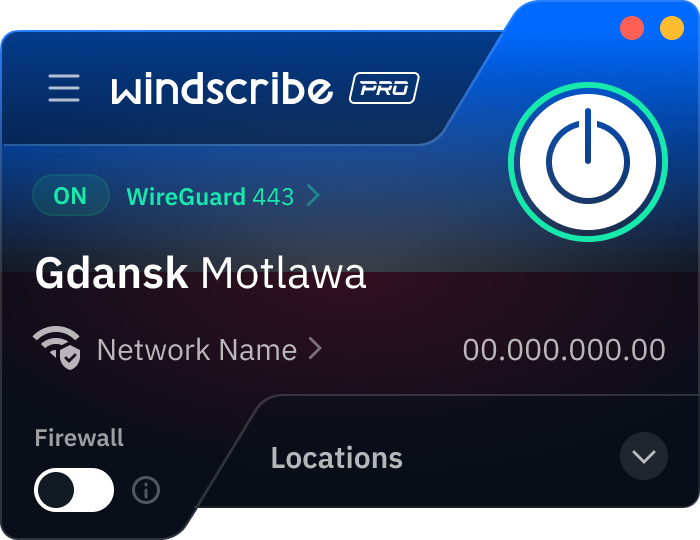Image resolution: width=700 pixels, height=540 pixels.
Task: Open the hamburger menu
Action: point(64,88)
